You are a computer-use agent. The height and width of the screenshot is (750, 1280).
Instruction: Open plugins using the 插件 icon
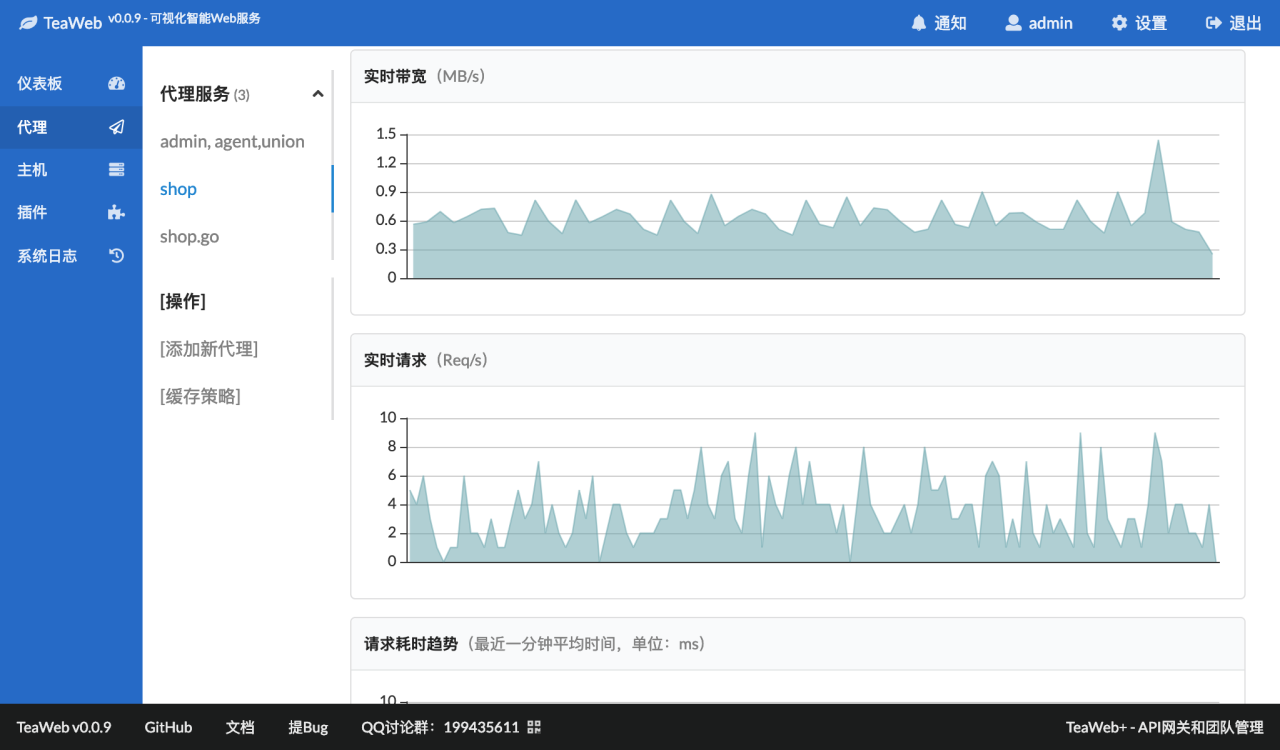pyautogui.click(x=117, y=212)
